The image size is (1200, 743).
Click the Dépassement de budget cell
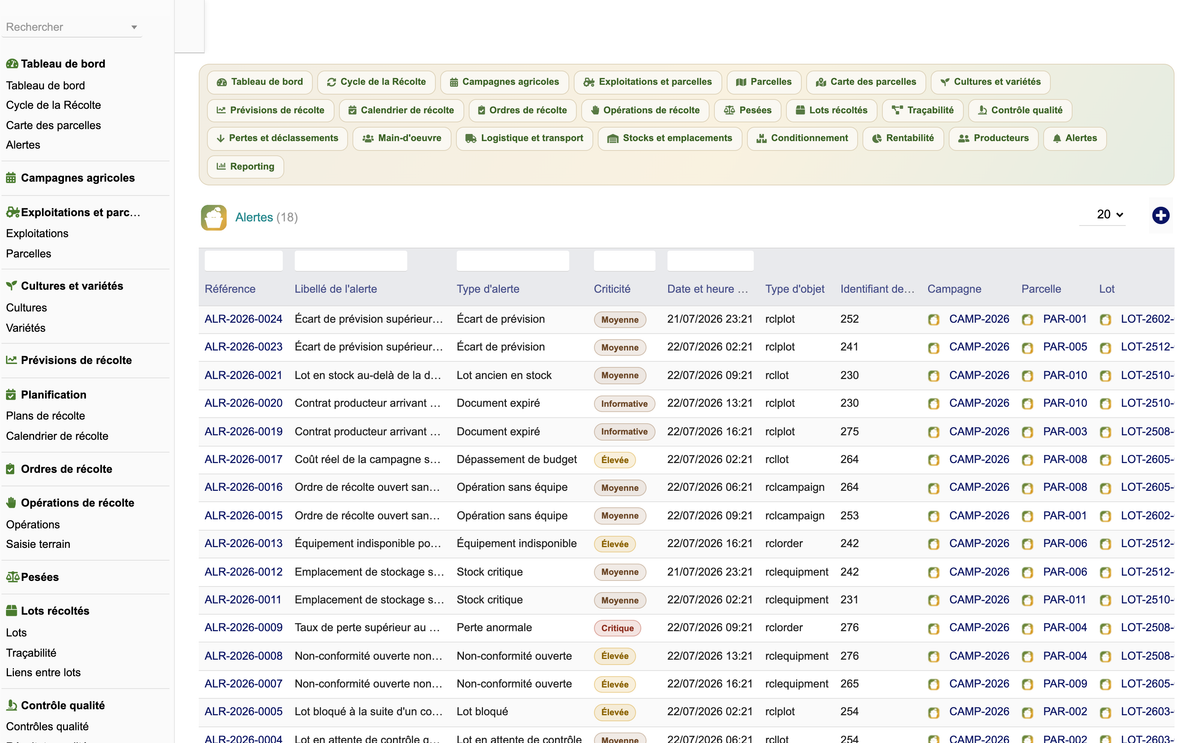click(517, 460)
